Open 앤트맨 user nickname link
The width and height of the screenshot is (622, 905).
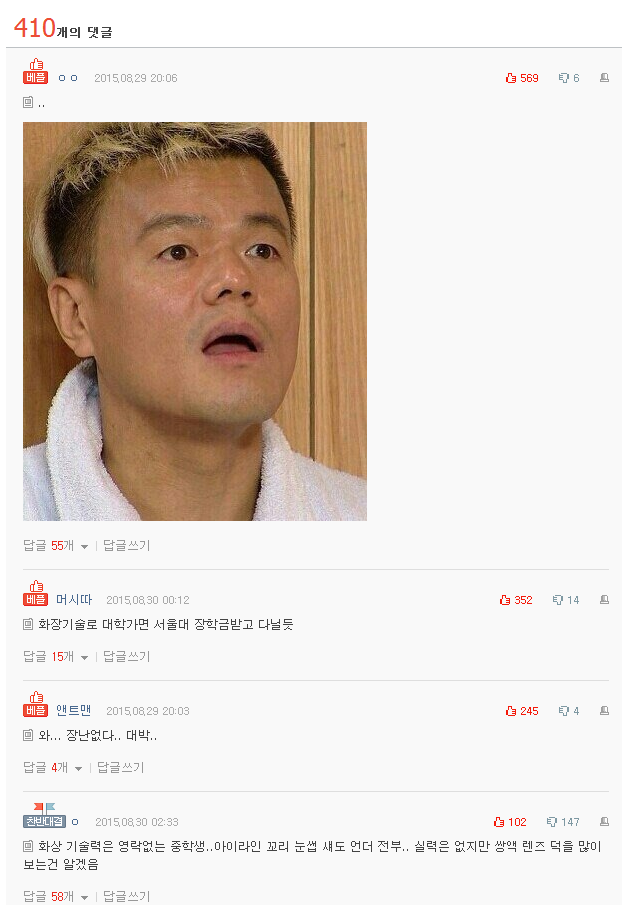click(73, 710)
